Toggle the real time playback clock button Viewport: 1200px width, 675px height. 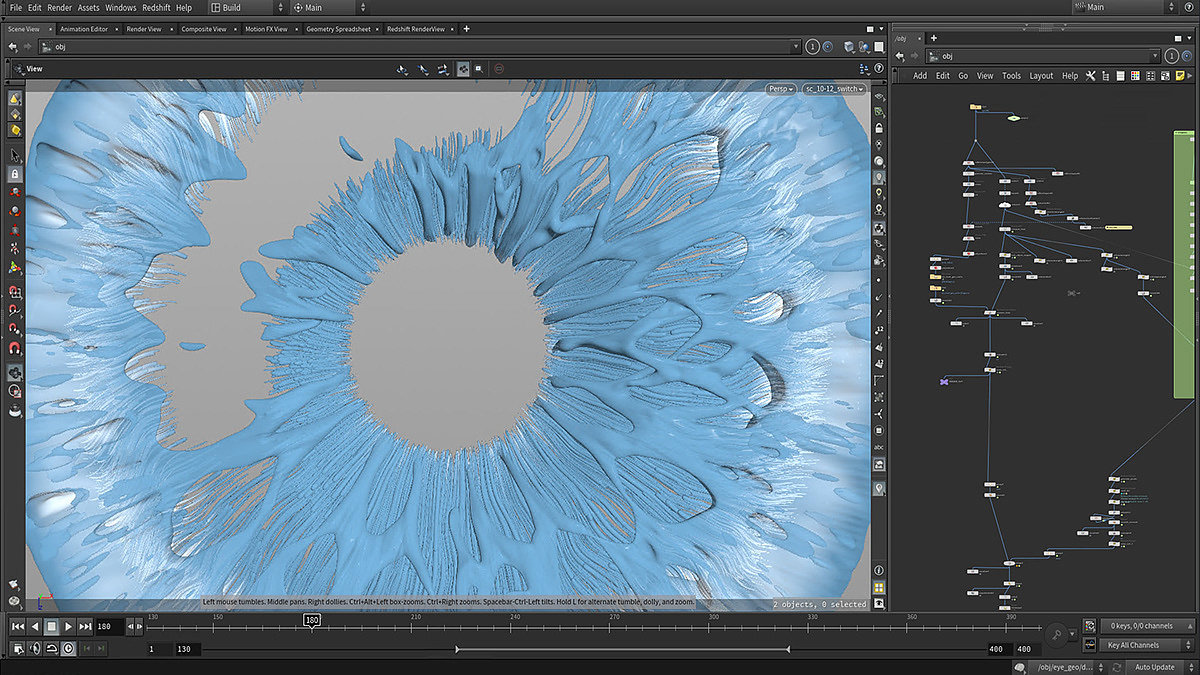click(x=69, y=649)
